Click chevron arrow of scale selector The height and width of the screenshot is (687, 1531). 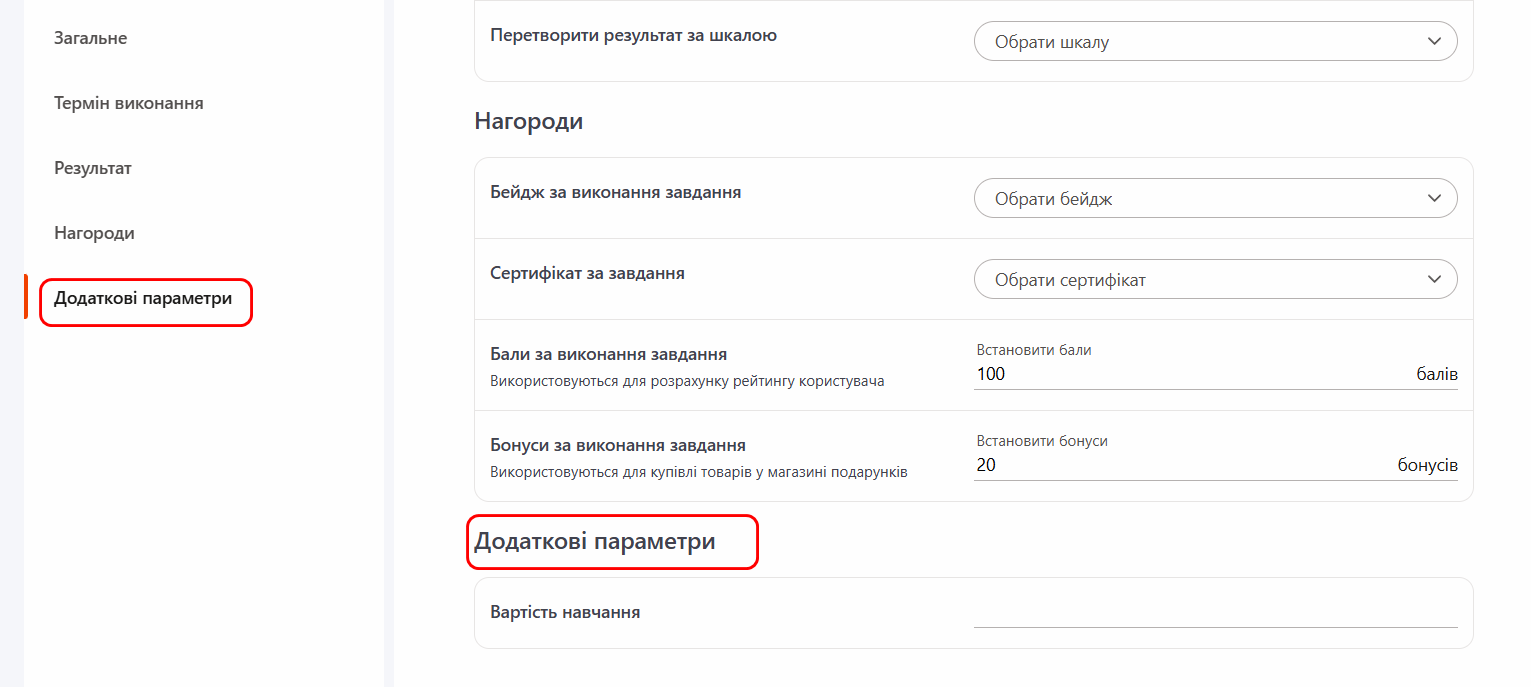1435,42
